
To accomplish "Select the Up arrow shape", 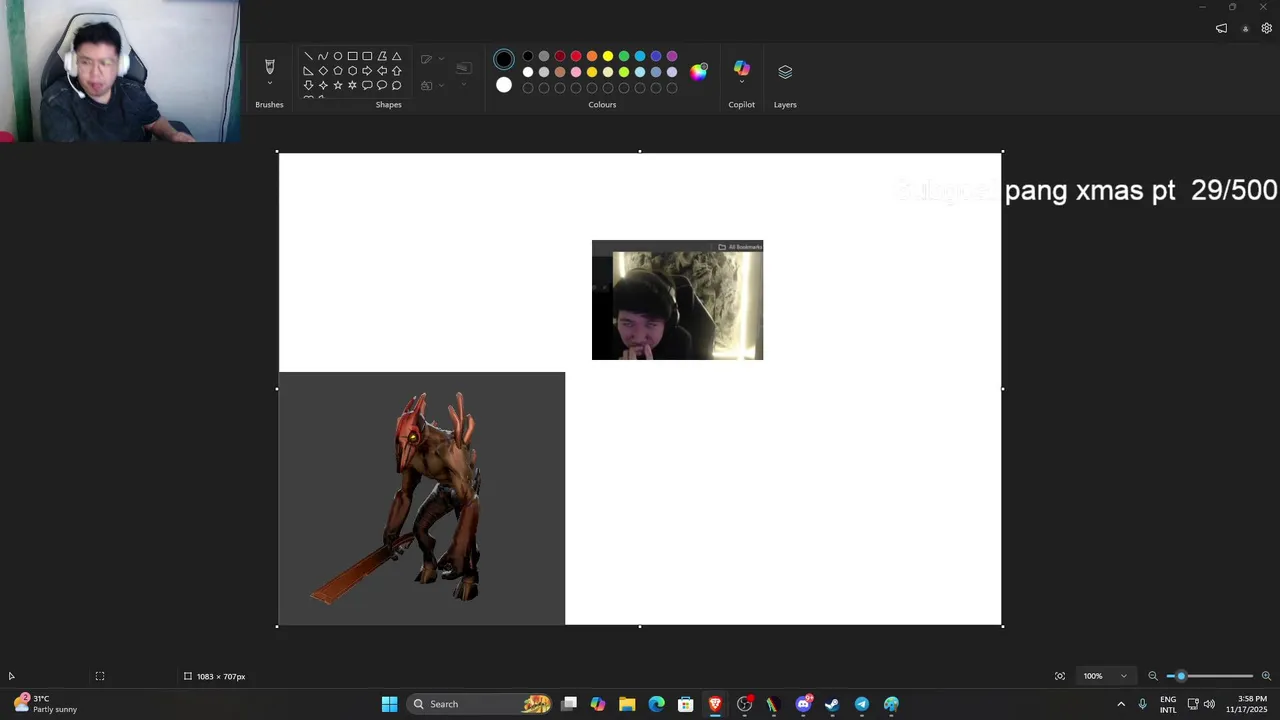I will [397, 71].
